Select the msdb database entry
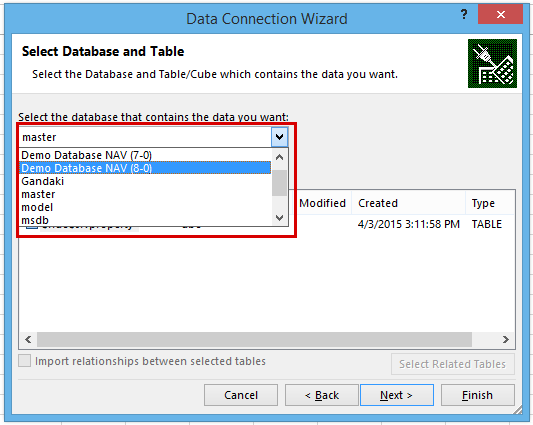Image resolution: width=533 pixels, height=425 pixels. [145, 220]
